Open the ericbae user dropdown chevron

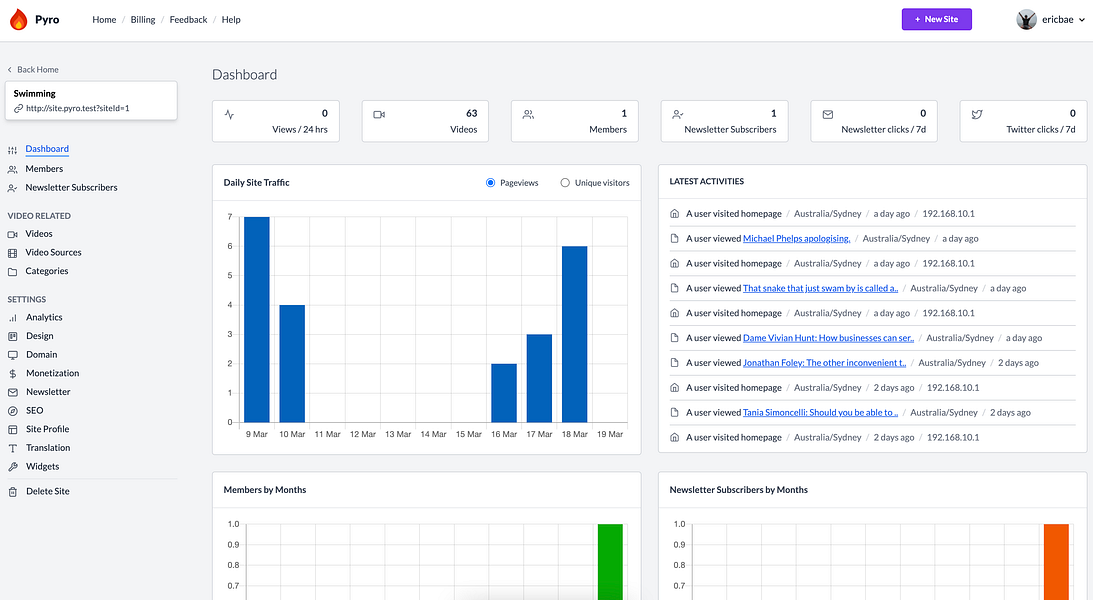coord(1082,20)
